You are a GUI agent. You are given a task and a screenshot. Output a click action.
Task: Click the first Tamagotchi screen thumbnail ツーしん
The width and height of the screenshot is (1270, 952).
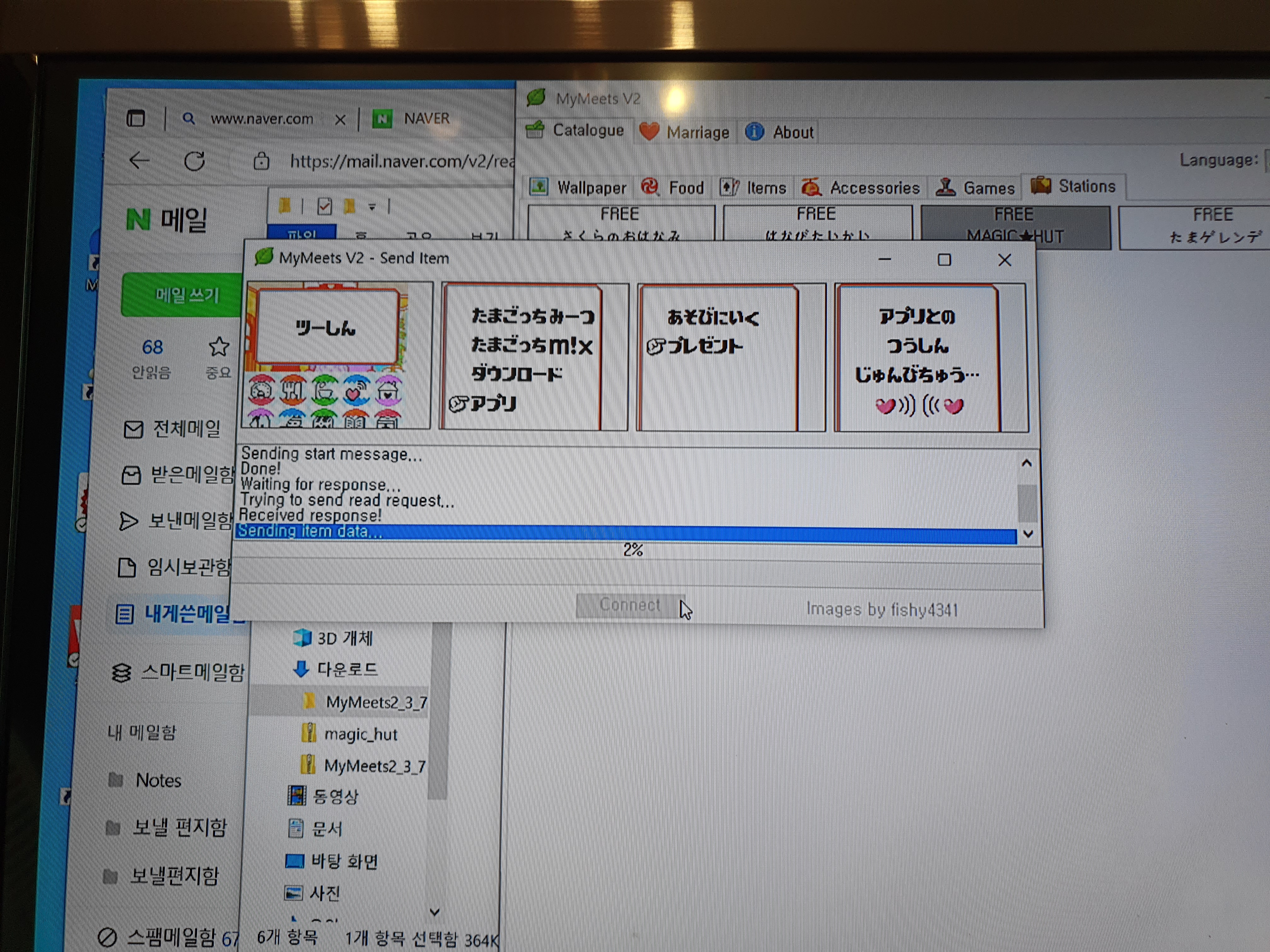point(338,355)
